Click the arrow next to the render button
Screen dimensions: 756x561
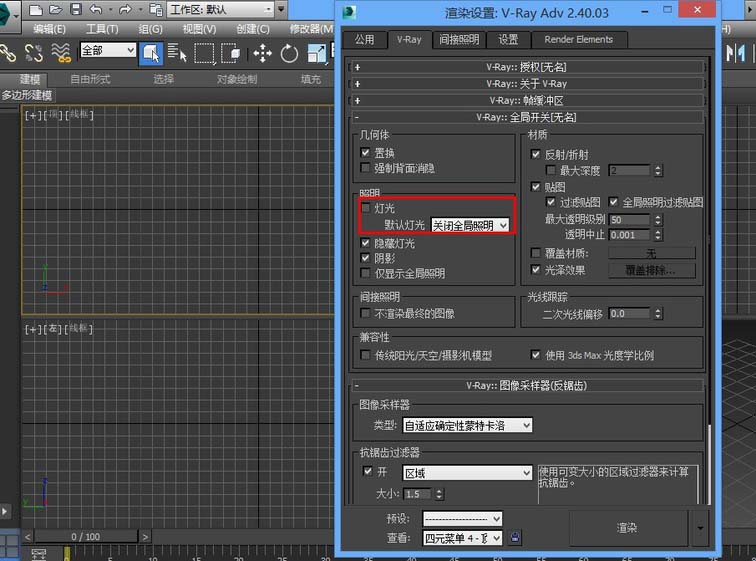coord(701,528)
